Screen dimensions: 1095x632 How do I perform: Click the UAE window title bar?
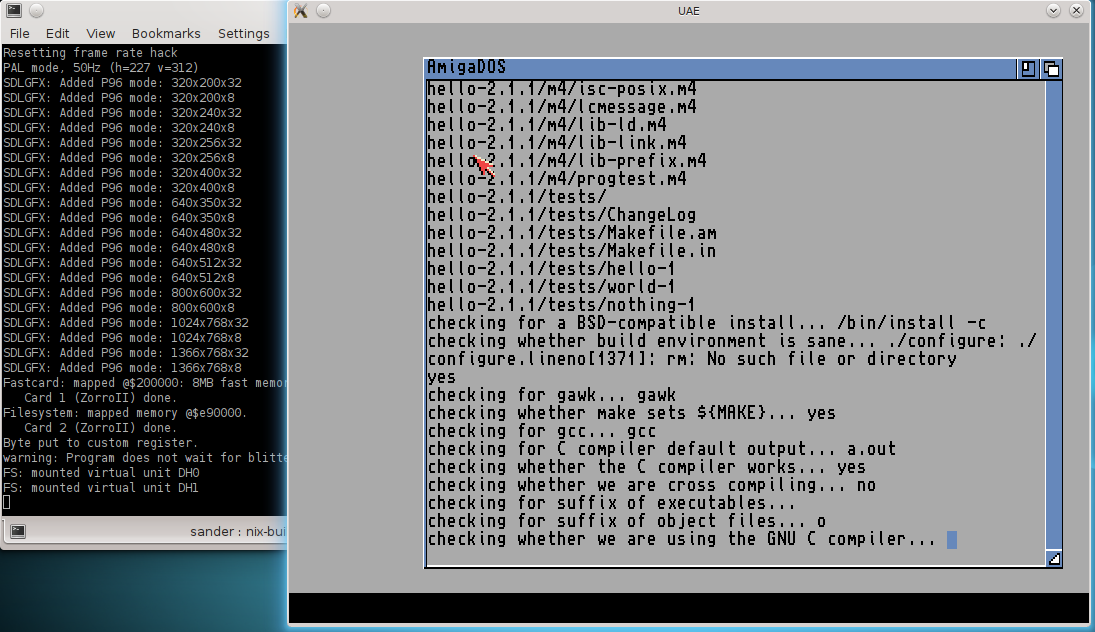688,10
